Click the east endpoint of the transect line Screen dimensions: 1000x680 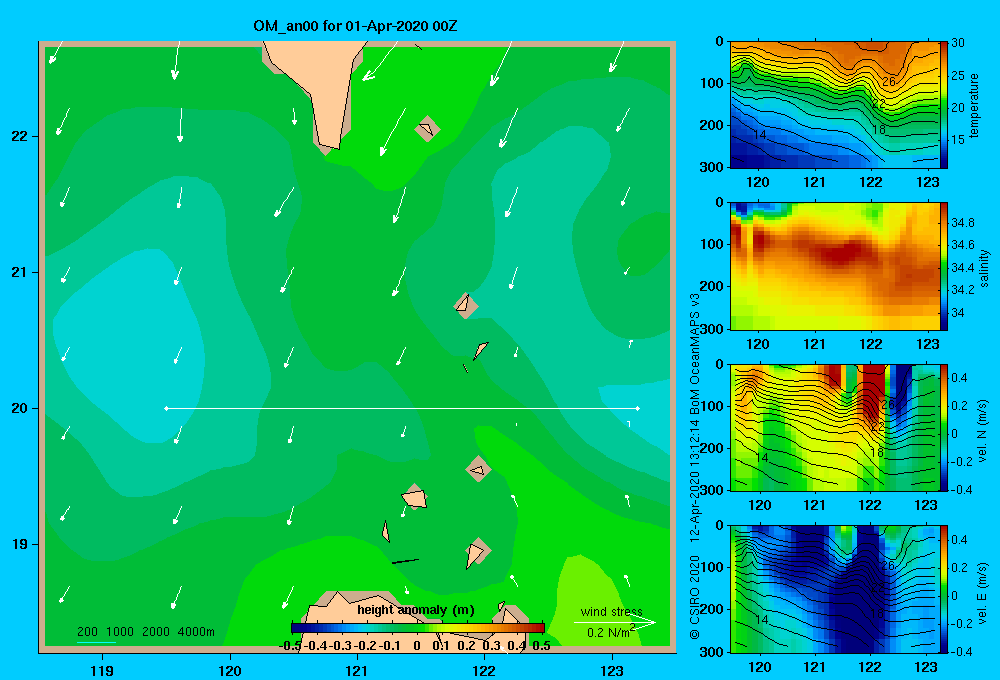click(638, 408)
